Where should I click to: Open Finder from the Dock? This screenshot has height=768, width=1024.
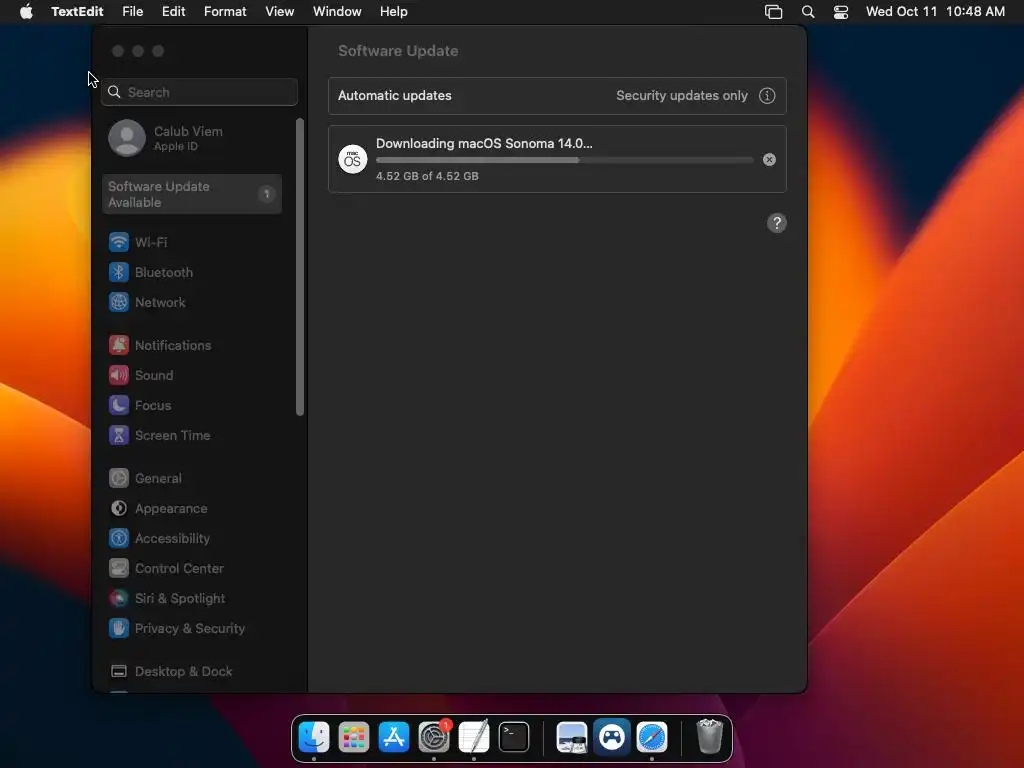[314, 737]
